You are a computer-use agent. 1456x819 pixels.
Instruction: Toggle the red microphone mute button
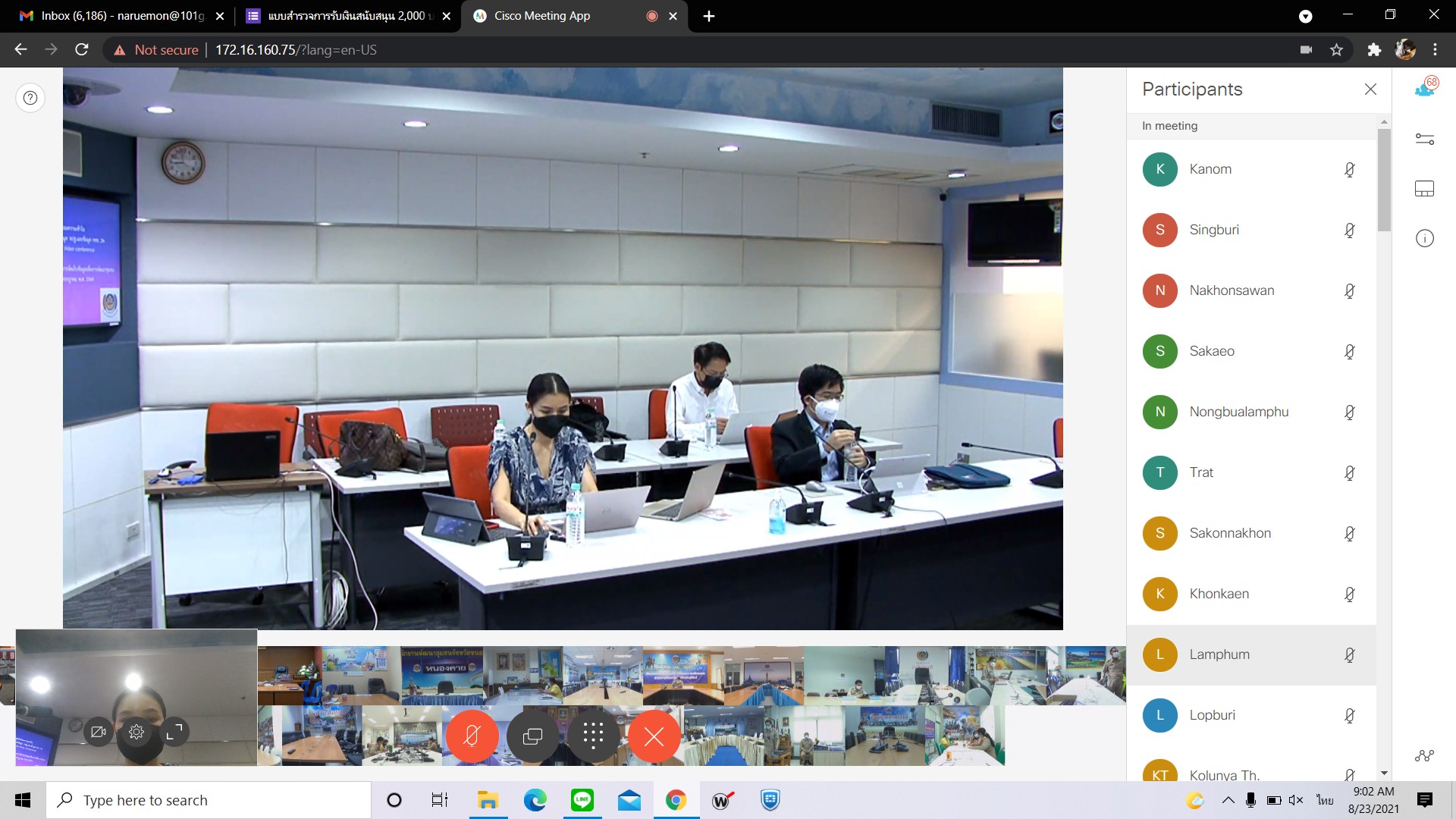point(472,736)
